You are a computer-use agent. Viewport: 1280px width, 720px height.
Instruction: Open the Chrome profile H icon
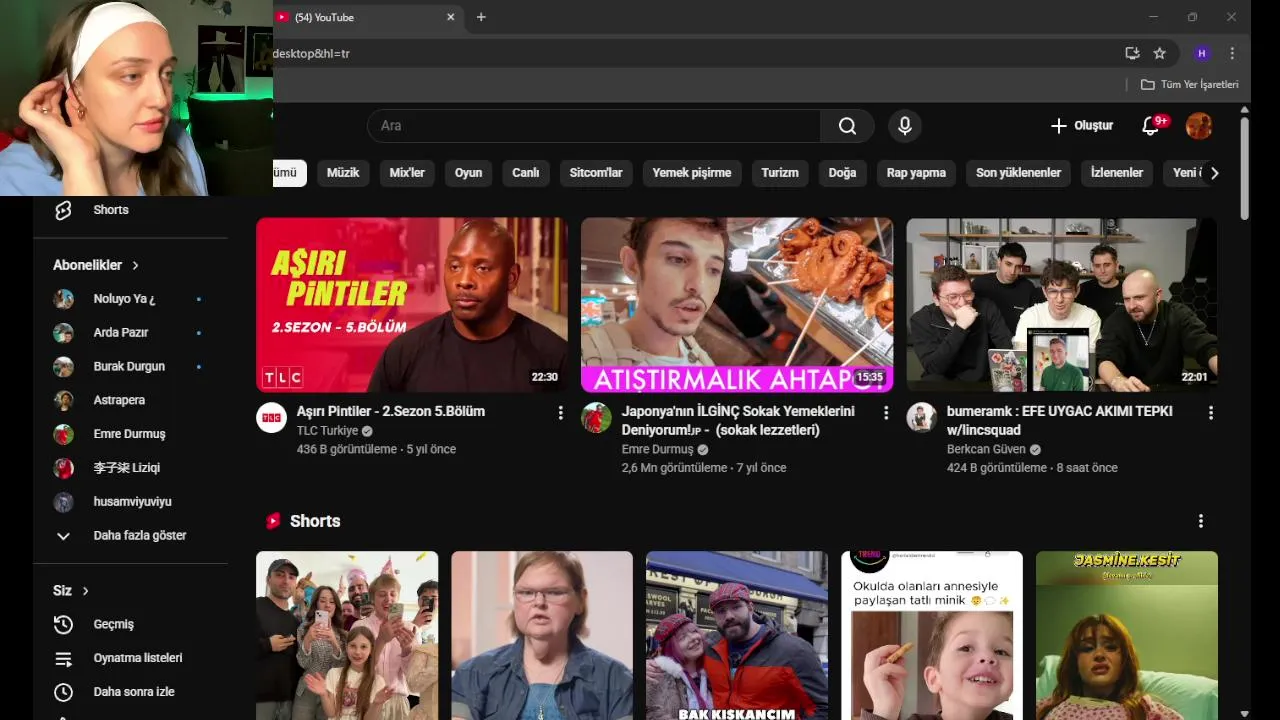click(1201, 53)
